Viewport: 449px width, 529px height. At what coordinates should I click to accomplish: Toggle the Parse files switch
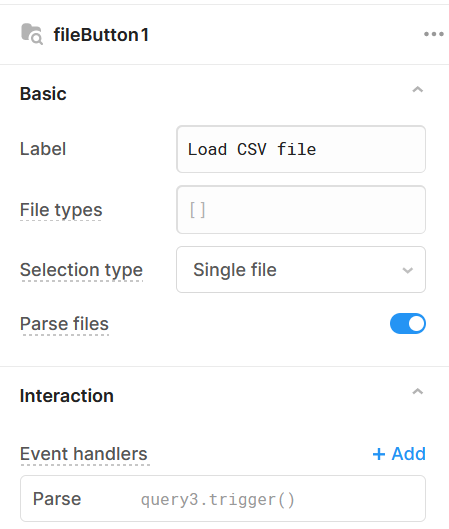408,324
